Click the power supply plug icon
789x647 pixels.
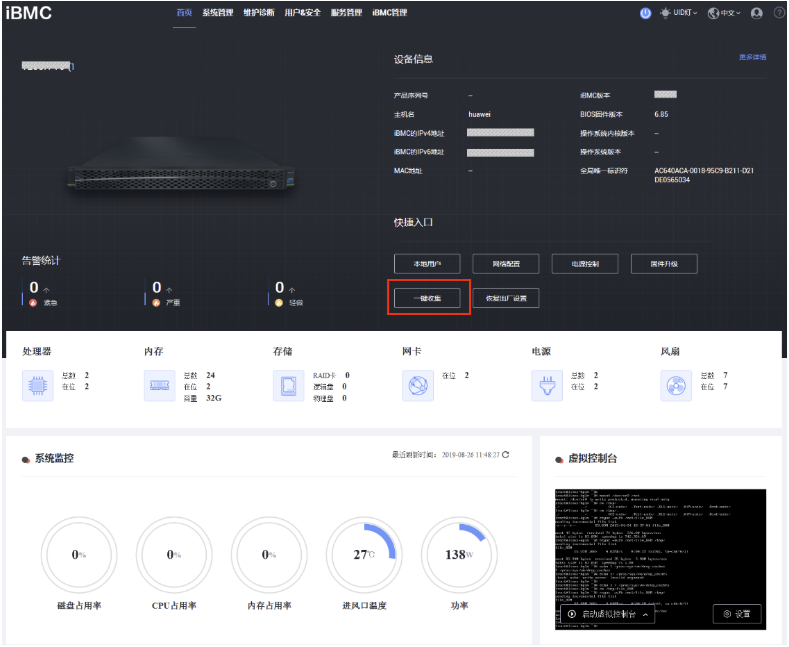click(x=547, y=385)
